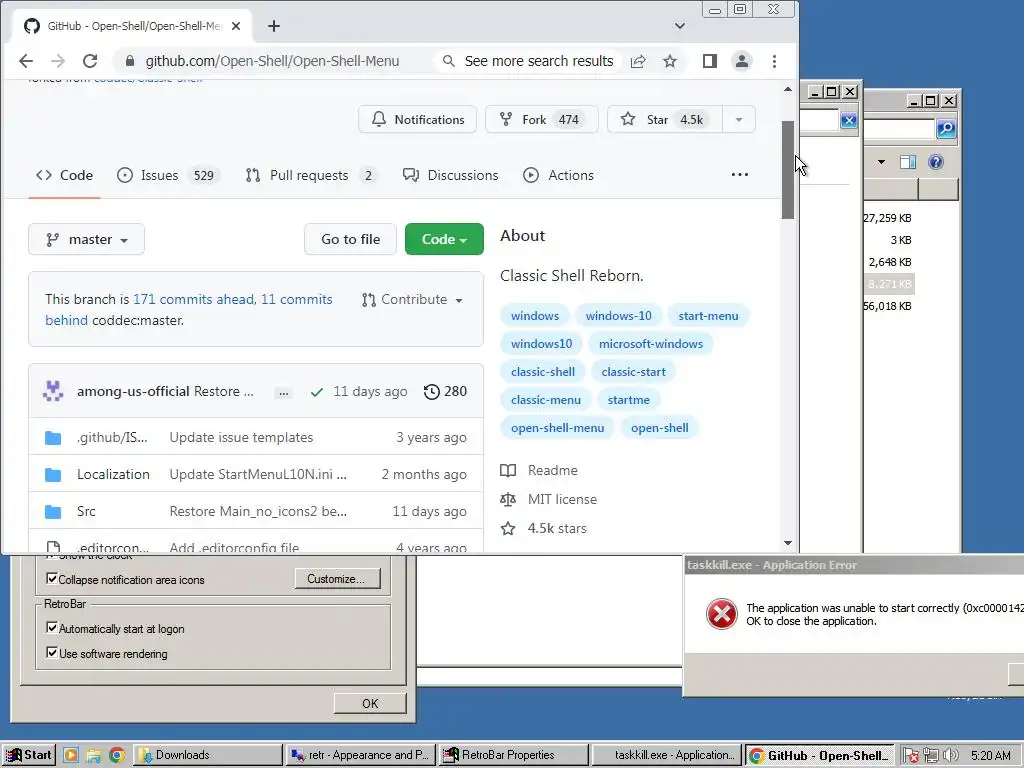Go back using the browser back arrow
1024x768 pixels.
26,61
